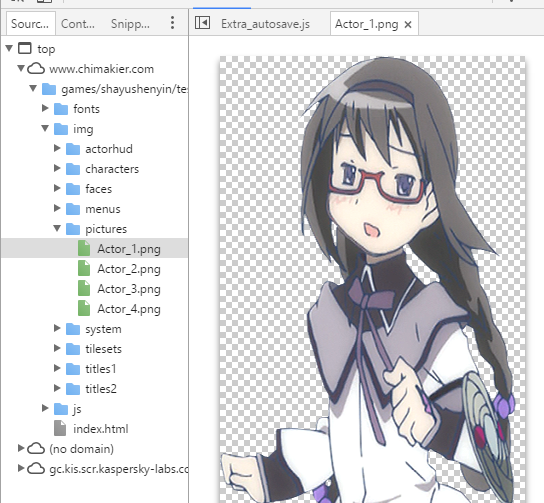The width and height of the screenshot is (544, 503).
Task: Open Actor_2.png from the tree
Action: (x=129, y=269)
